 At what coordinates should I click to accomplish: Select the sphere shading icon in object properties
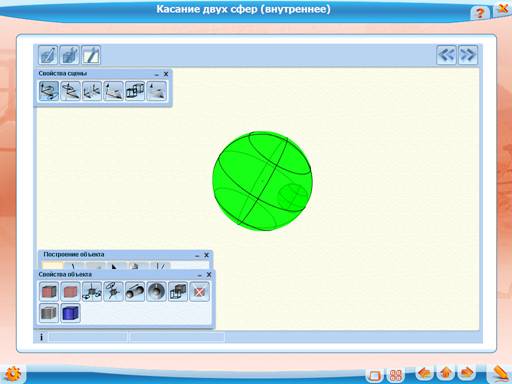(x=156, y=292)
